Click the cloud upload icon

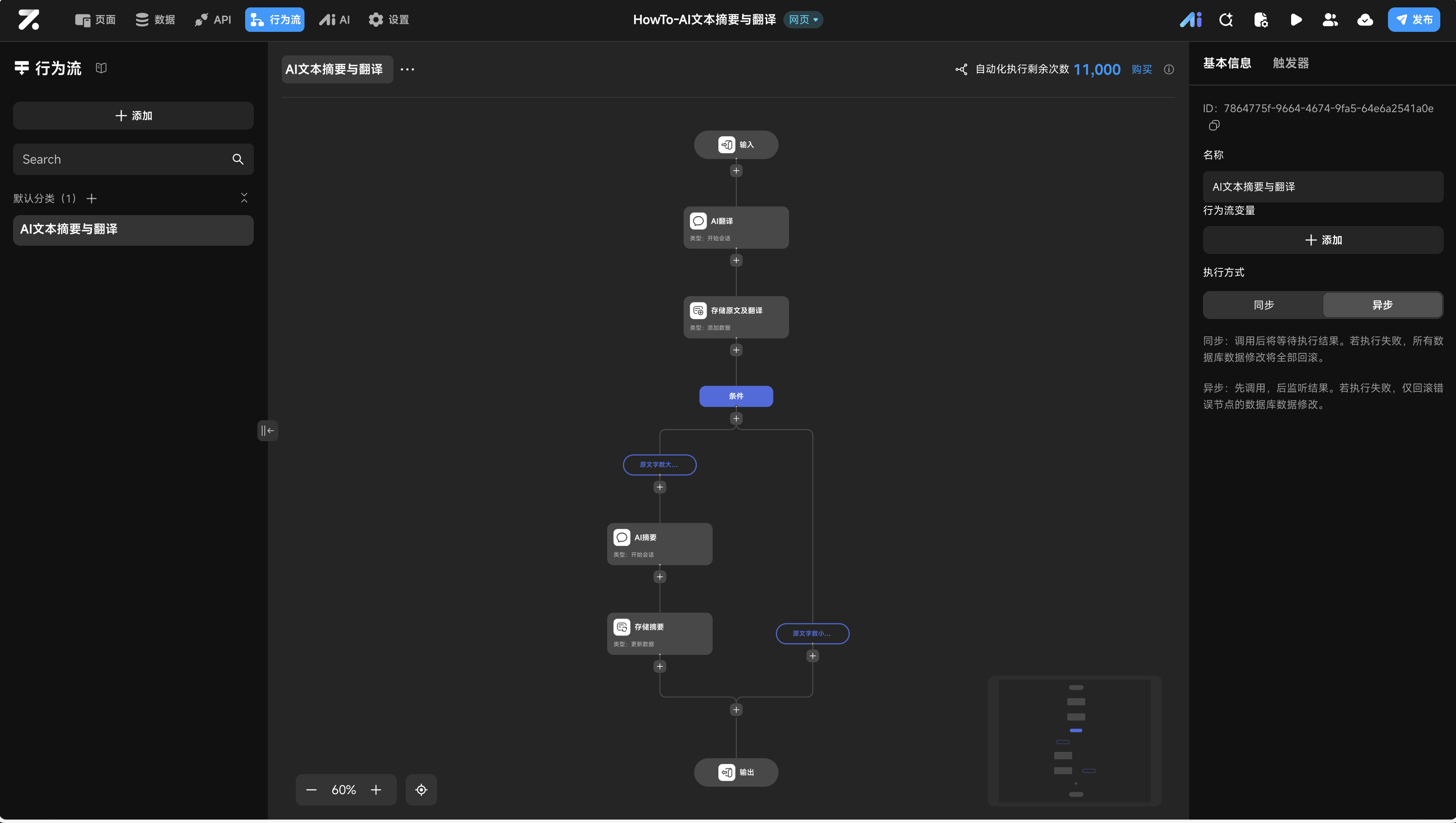point(1365,20)
